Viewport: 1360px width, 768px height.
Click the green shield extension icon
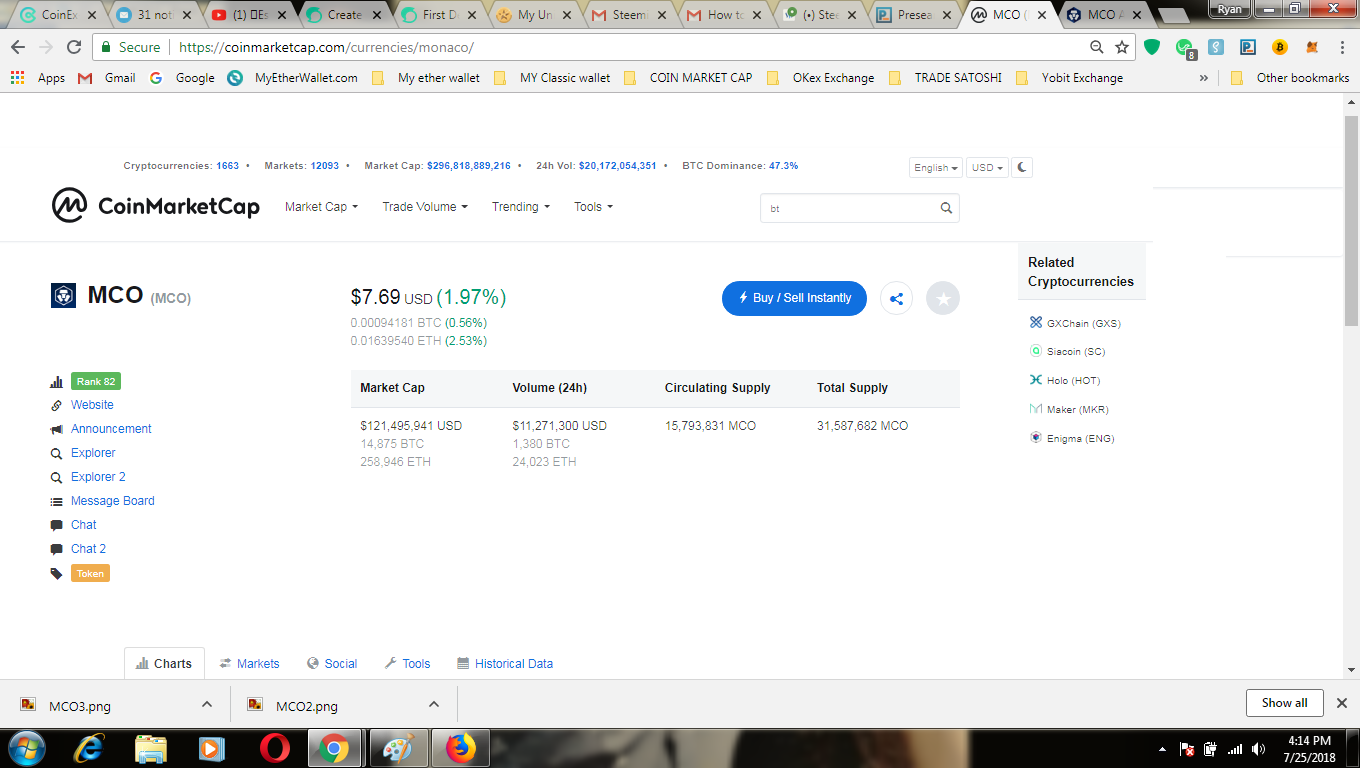tap(1152, 47)
